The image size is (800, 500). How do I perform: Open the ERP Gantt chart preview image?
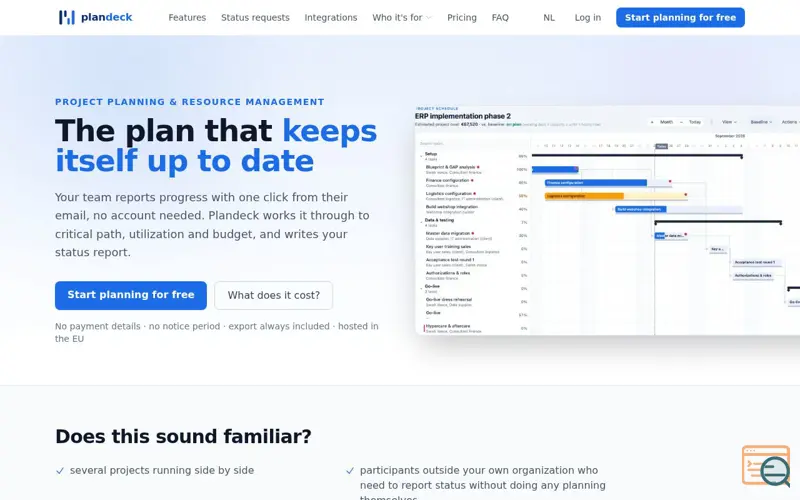(x=607, y=220)
